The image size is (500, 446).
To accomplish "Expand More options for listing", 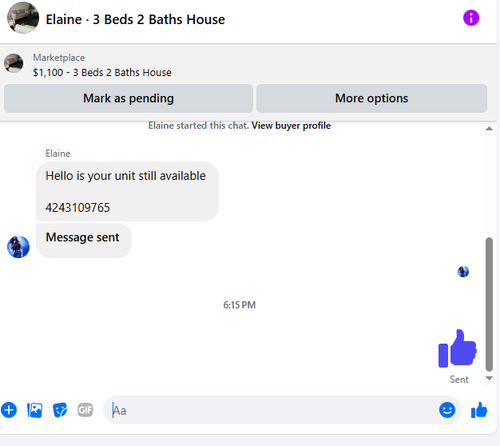I will 372,98.
